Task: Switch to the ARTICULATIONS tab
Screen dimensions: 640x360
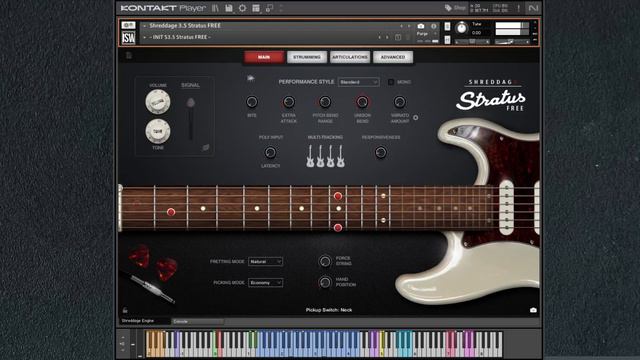Action: click(350, 57)
